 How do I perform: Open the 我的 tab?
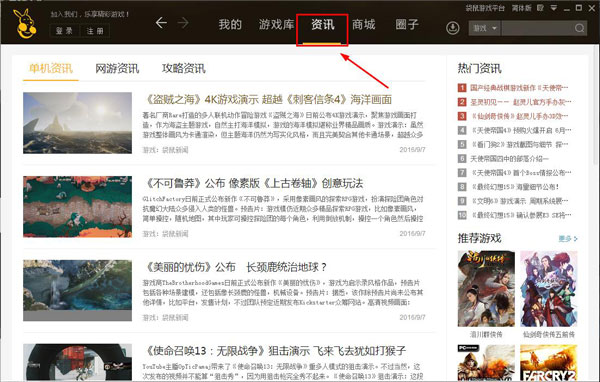[x=230, y=24]
